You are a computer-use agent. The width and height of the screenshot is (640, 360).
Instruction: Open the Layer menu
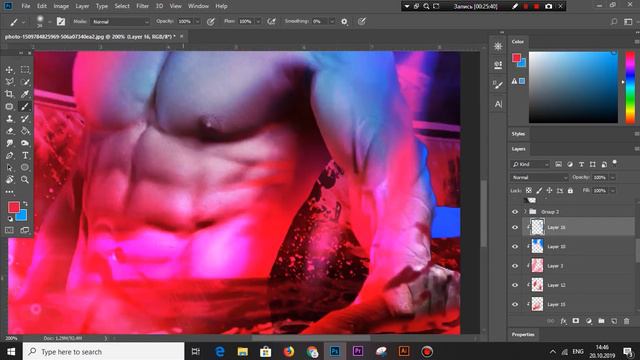point(82,6)
